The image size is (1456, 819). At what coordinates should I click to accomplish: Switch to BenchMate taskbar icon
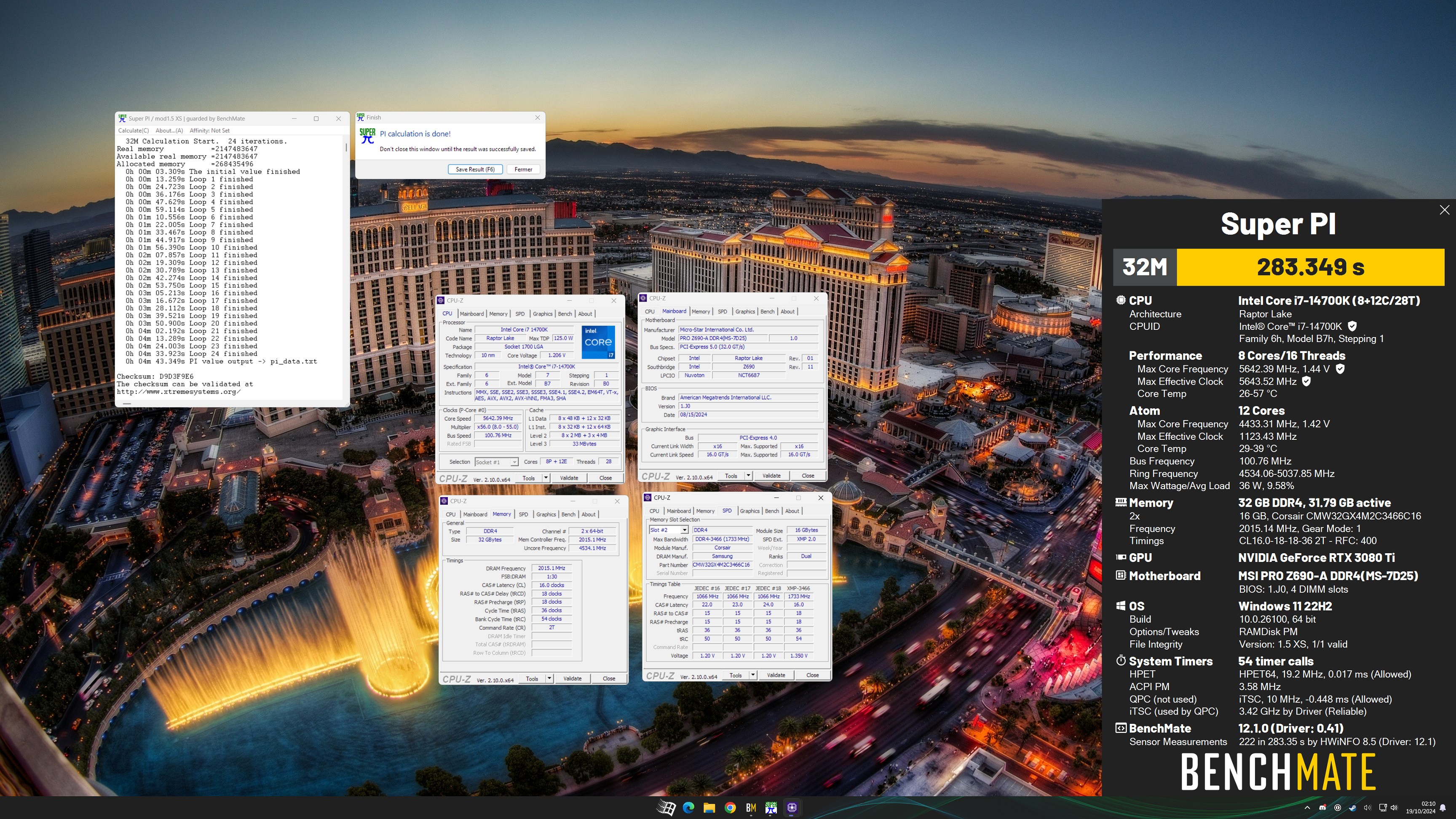(x=751, y=808)
